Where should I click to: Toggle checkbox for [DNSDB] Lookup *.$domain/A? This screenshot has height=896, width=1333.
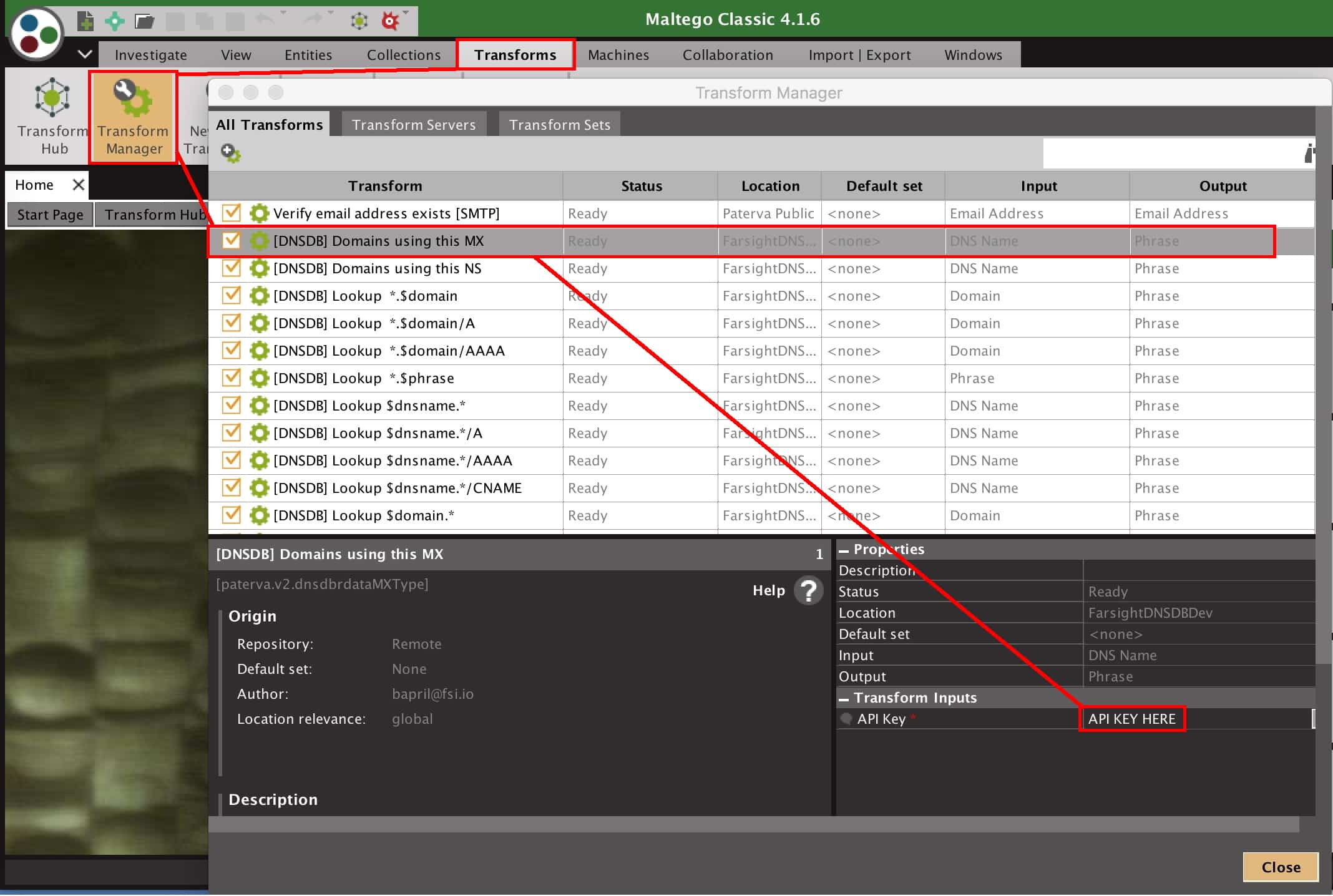click(x=231, y=323)
